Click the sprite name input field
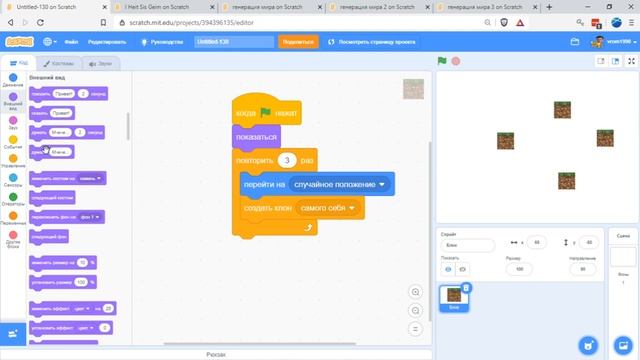 tap(468, 245)
